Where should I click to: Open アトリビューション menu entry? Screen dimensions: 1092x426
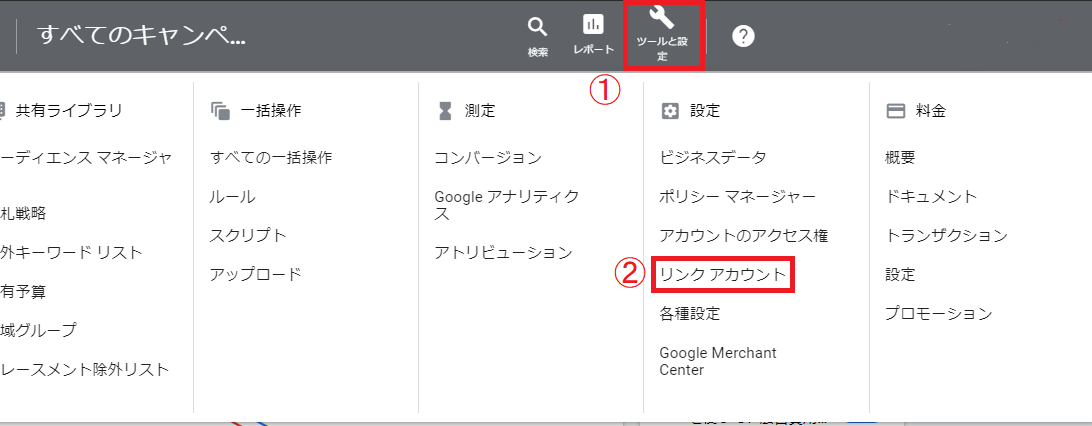click(x=504, y=253)
